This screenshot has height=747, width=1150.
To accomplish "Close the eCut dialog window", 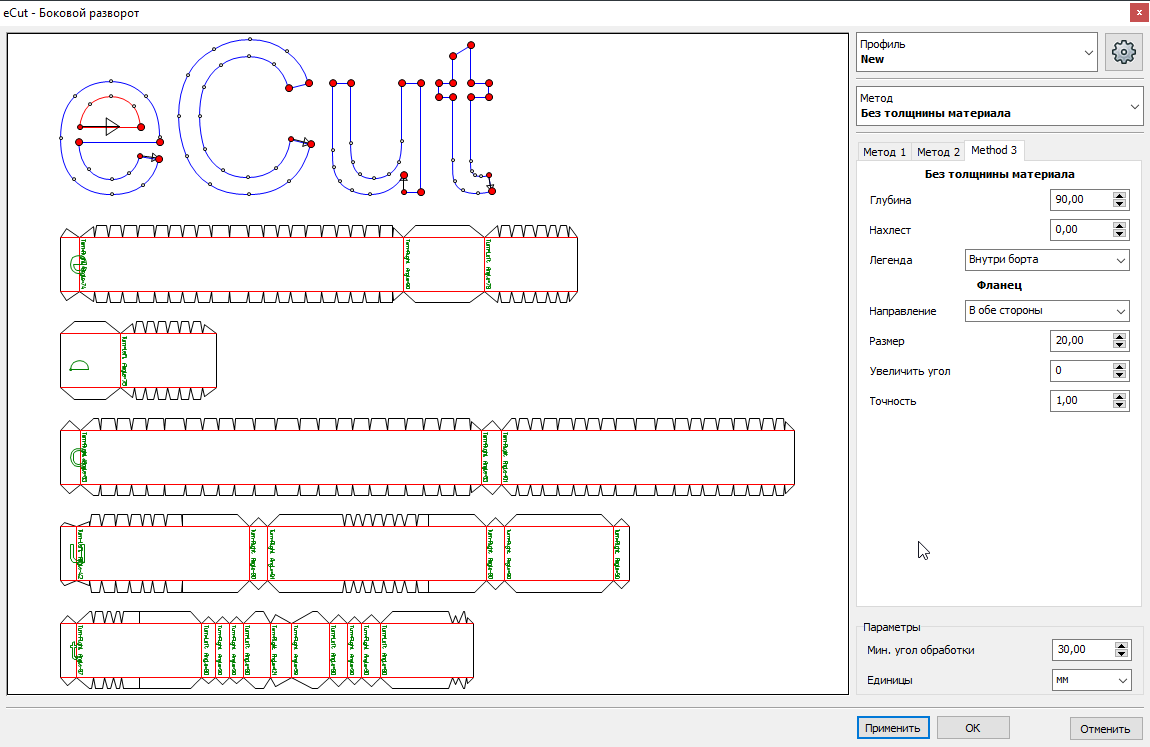I will pyautogui.click(x=1137, y=13).
